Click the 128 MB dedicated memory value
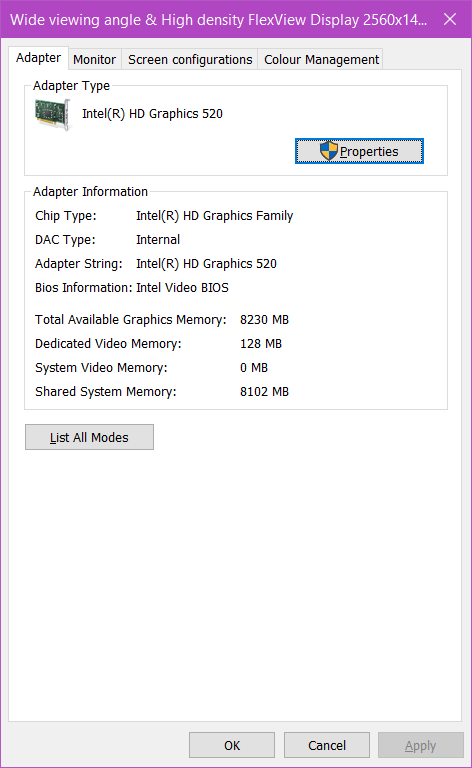The image size is (472, 768). click(x=261, y=344)
